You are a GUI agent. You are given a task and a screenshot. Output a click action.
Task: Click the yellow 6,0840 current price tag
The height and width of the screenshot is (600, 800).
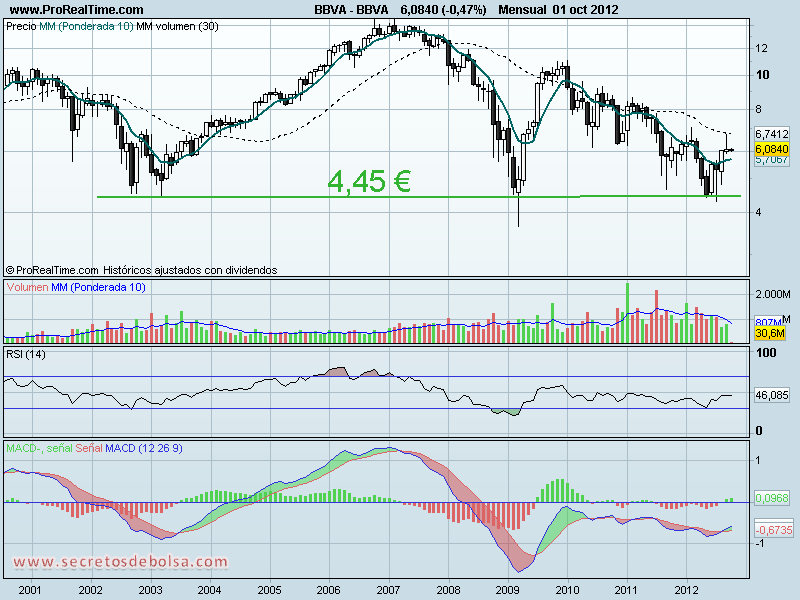(x=771, y=149)
